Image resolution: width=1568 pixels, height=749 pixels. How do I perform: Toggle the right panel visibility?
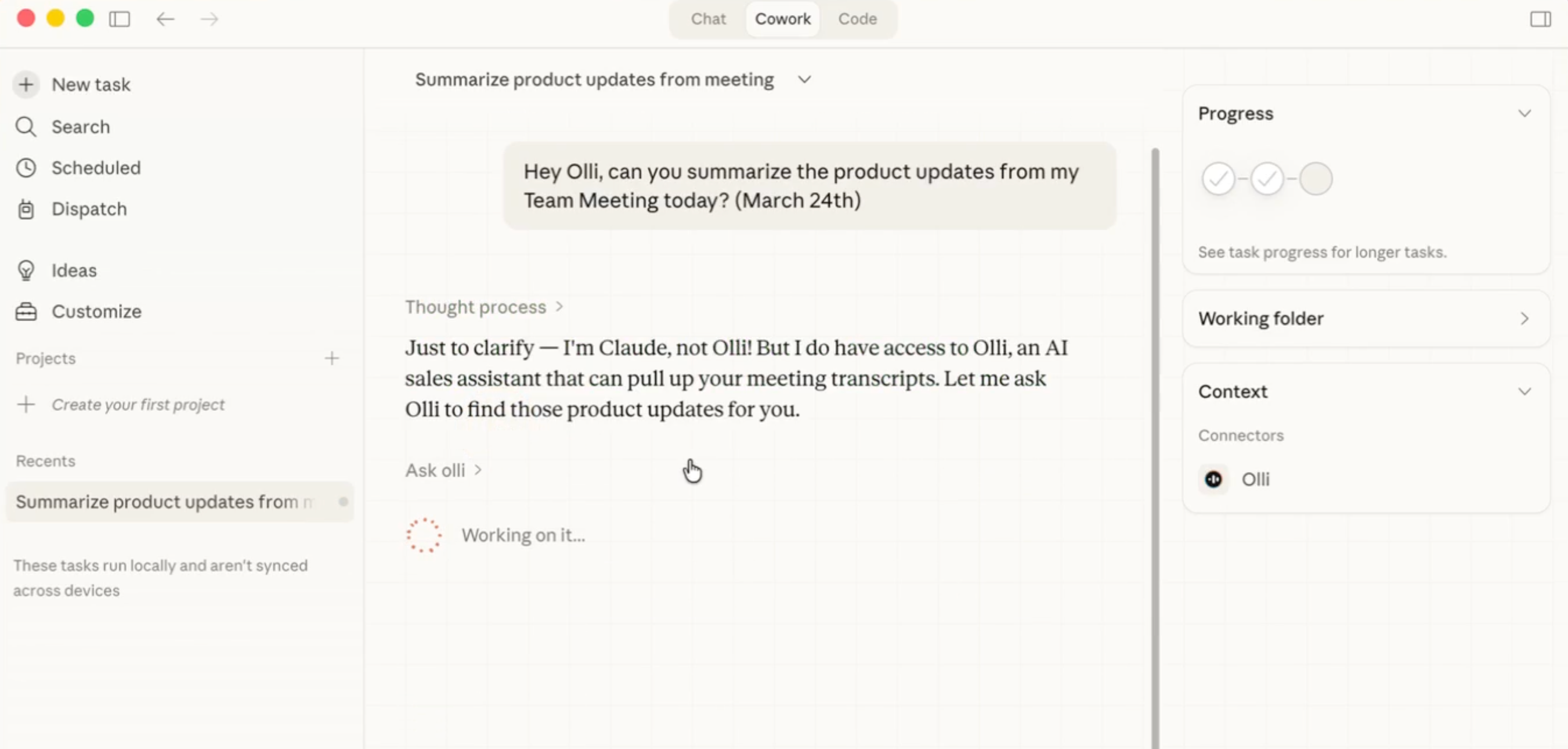click(1540, 19)
